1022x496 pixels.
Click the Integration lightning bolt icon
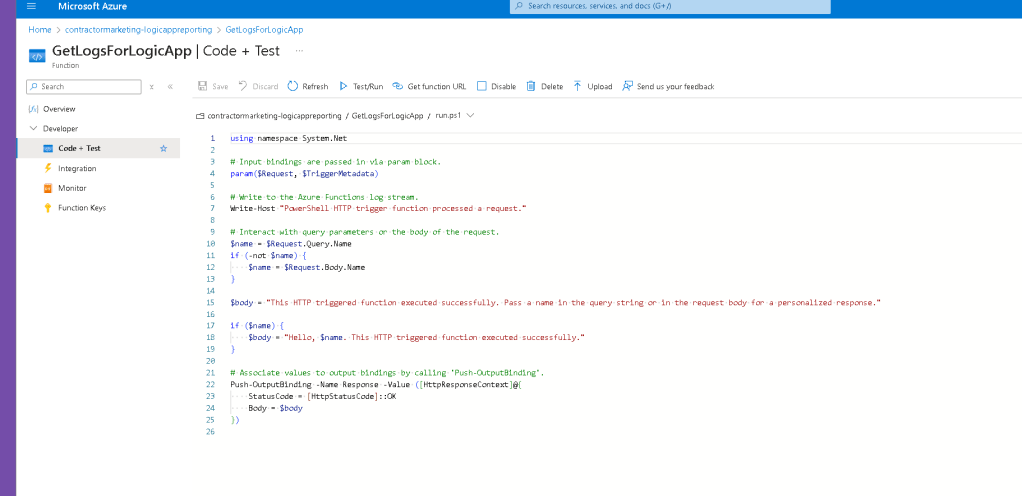(x=48, y=168)
